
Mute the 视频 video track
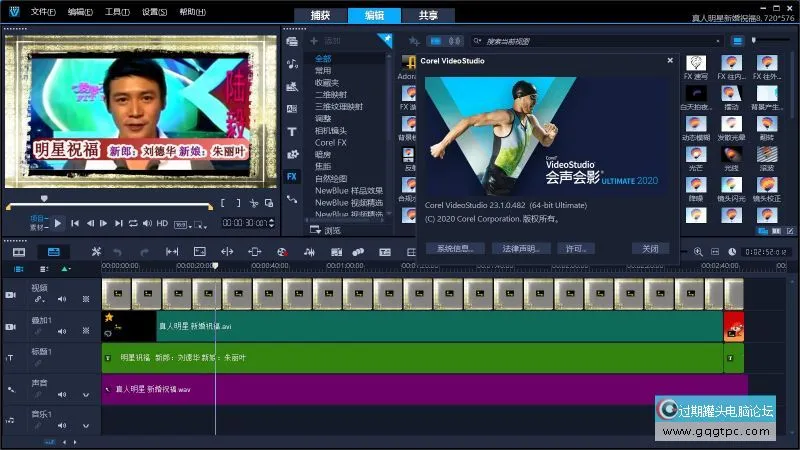pyautogui.click(x=61, y=299)
